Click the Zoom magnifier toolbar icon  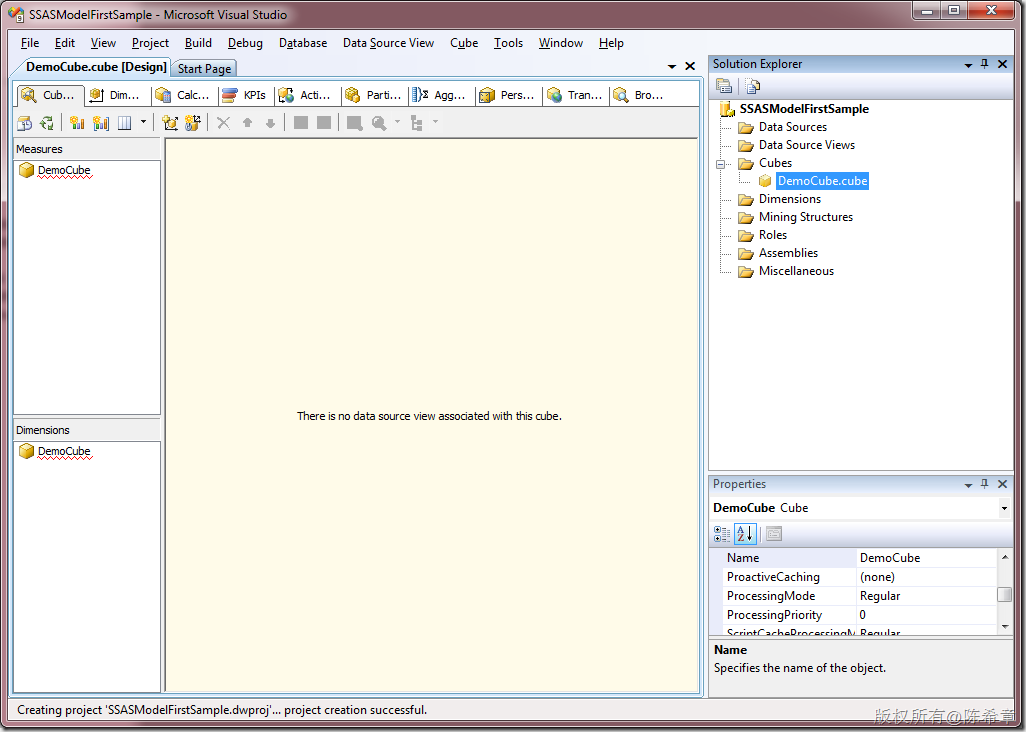tap(378, 123)
